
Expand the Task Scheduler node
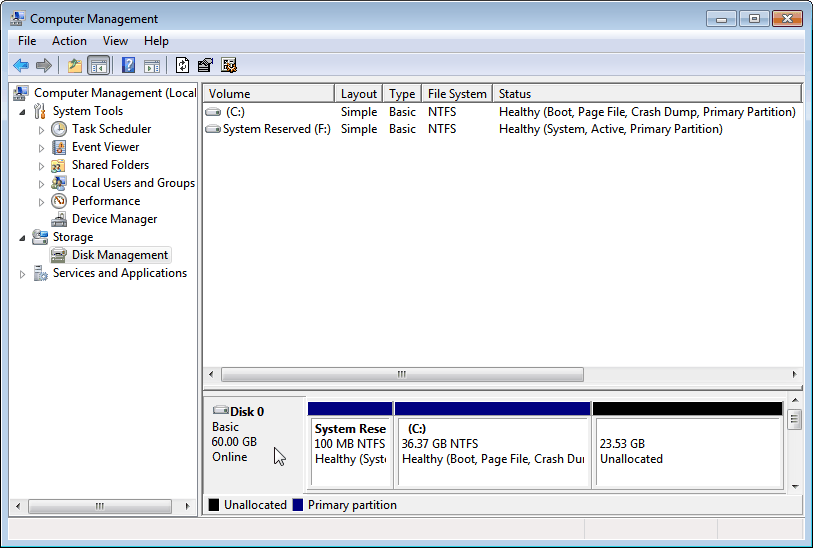41,130
